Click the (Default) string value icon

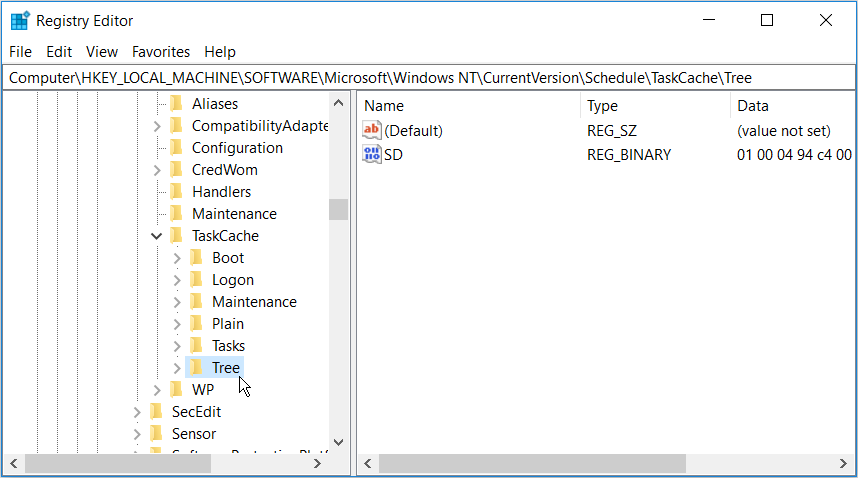[372, 131]
